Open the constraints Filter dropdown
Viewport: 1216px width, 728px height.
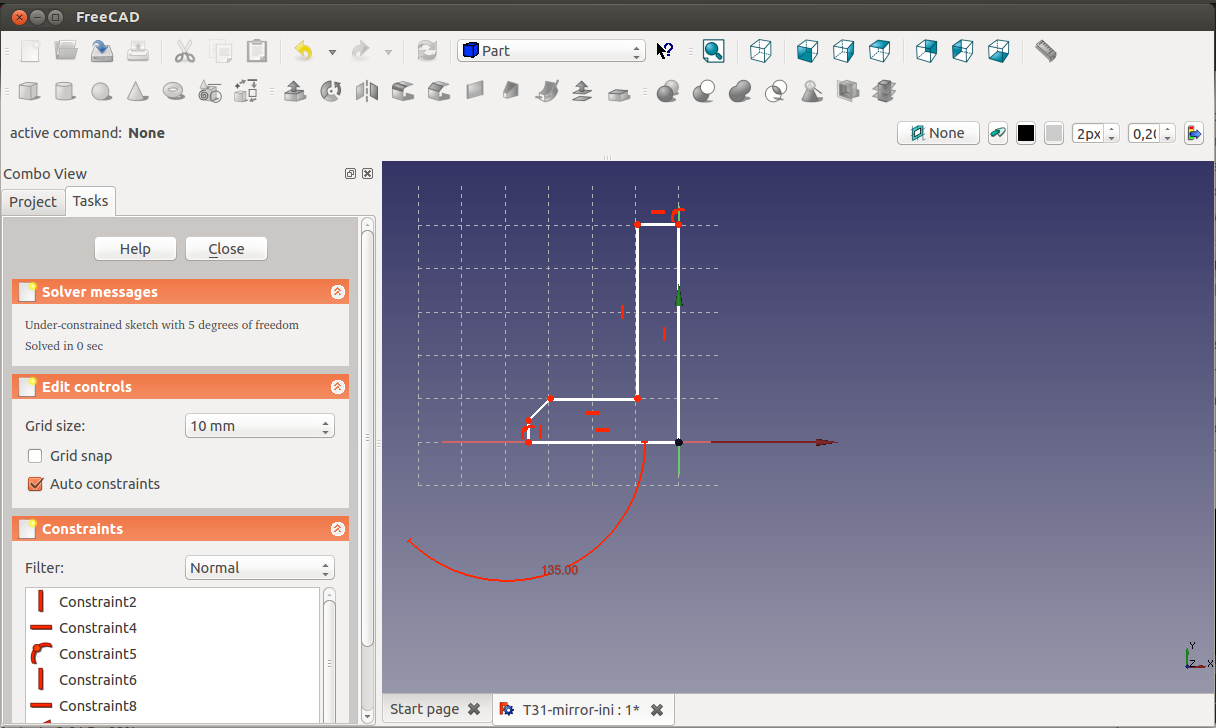click(x=260, y=568)
